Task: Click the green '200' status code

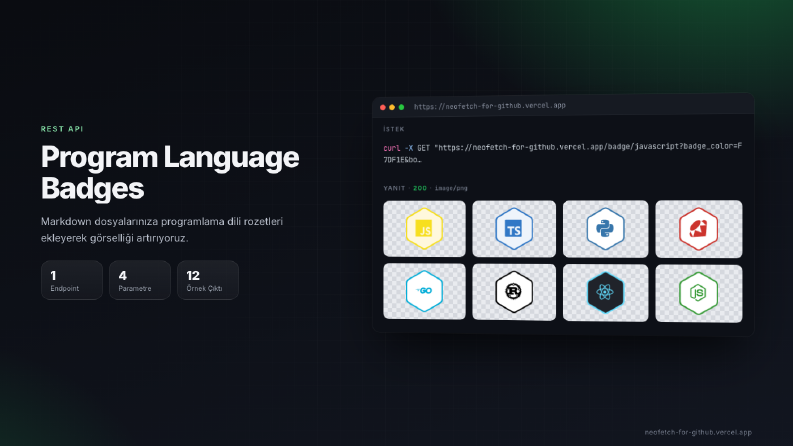Action: 420,188
